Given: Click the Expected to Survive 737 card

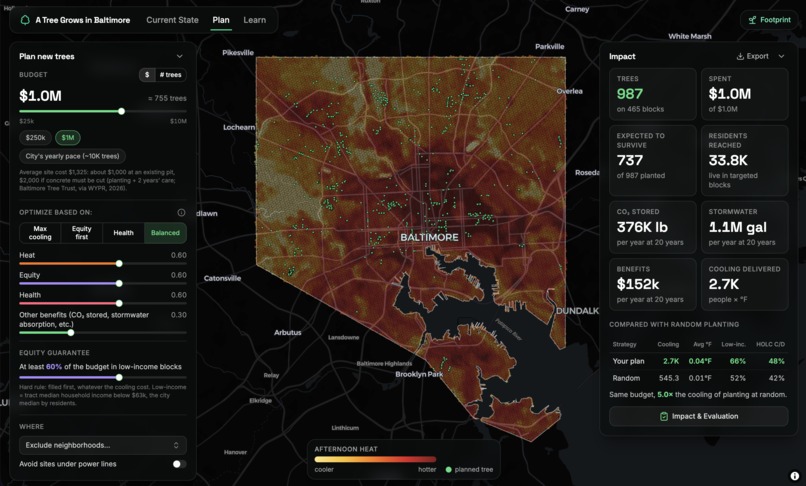Looking at the screenshot, I should click(x=653, y=160).
